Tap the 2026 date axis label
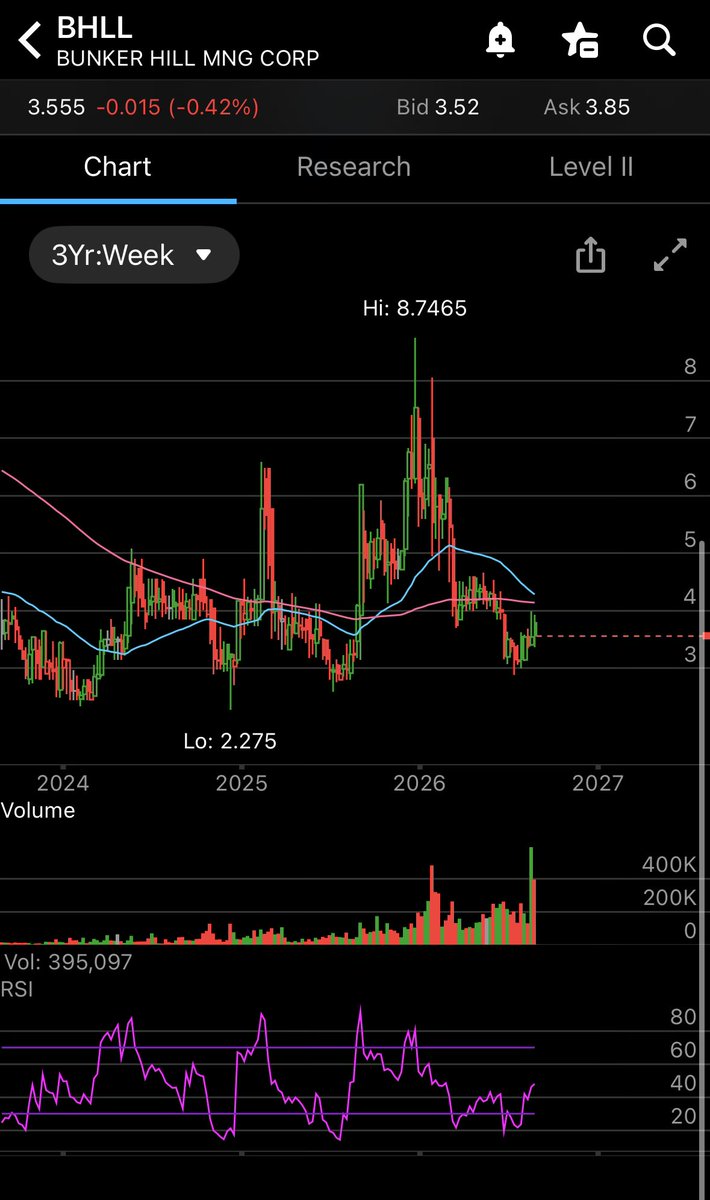This screenshot has width=710, height=1200. 420,782
